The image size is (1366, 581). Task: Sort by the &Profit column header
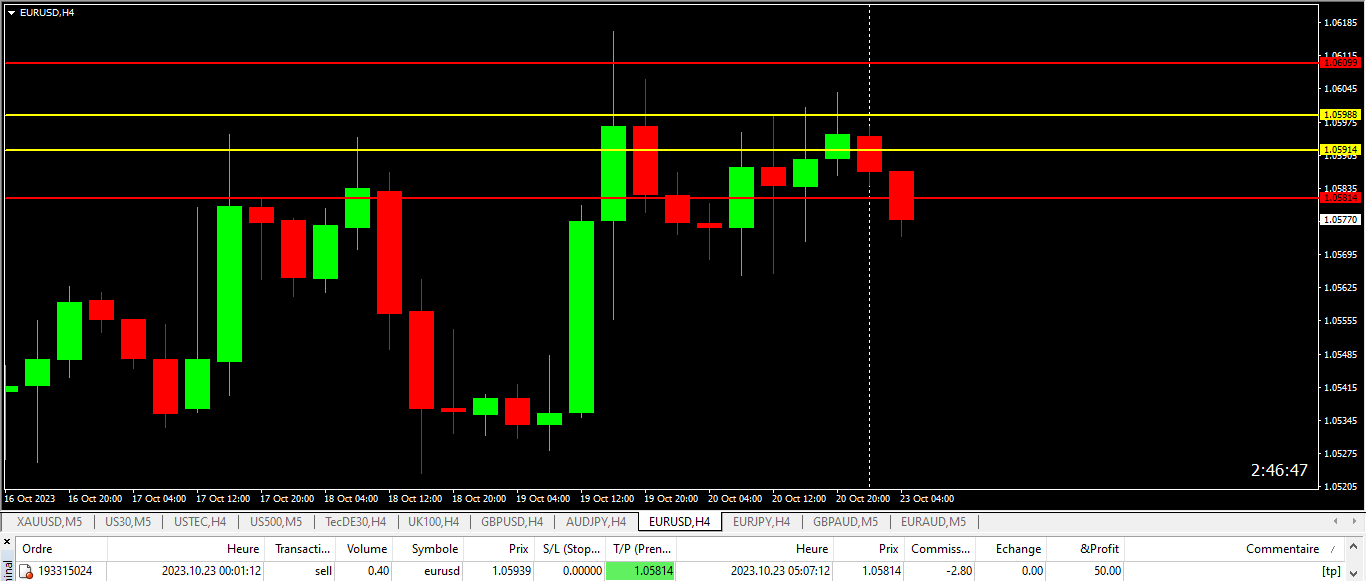1099,548
